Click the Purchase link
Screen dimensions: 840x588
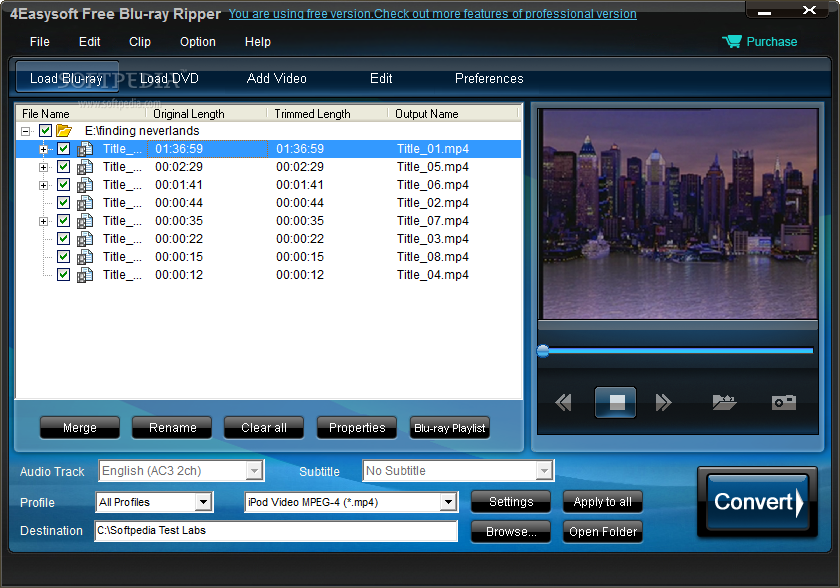[771, 42]
